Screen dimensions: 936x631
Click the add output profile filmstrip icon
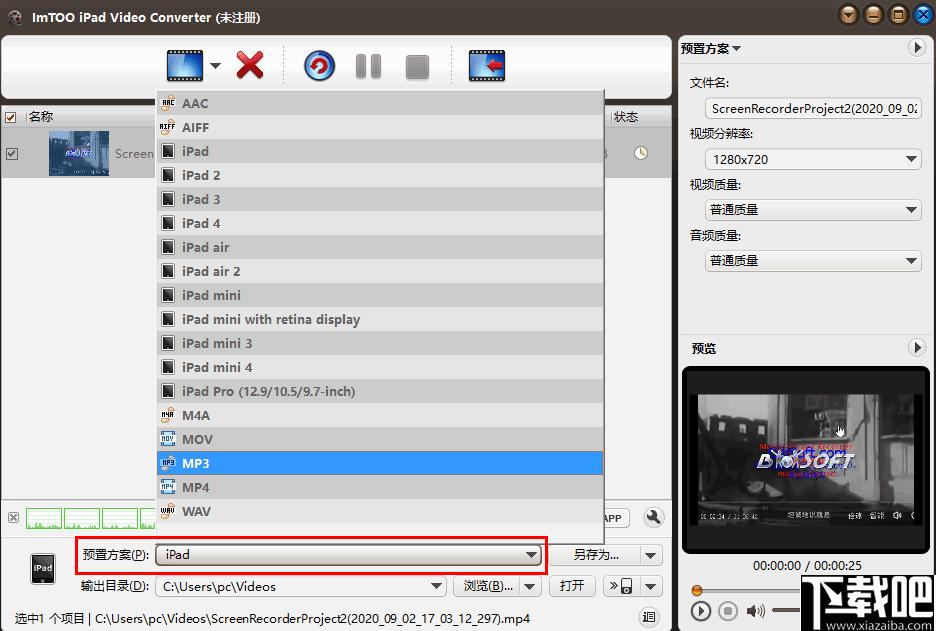pos(487,66)
